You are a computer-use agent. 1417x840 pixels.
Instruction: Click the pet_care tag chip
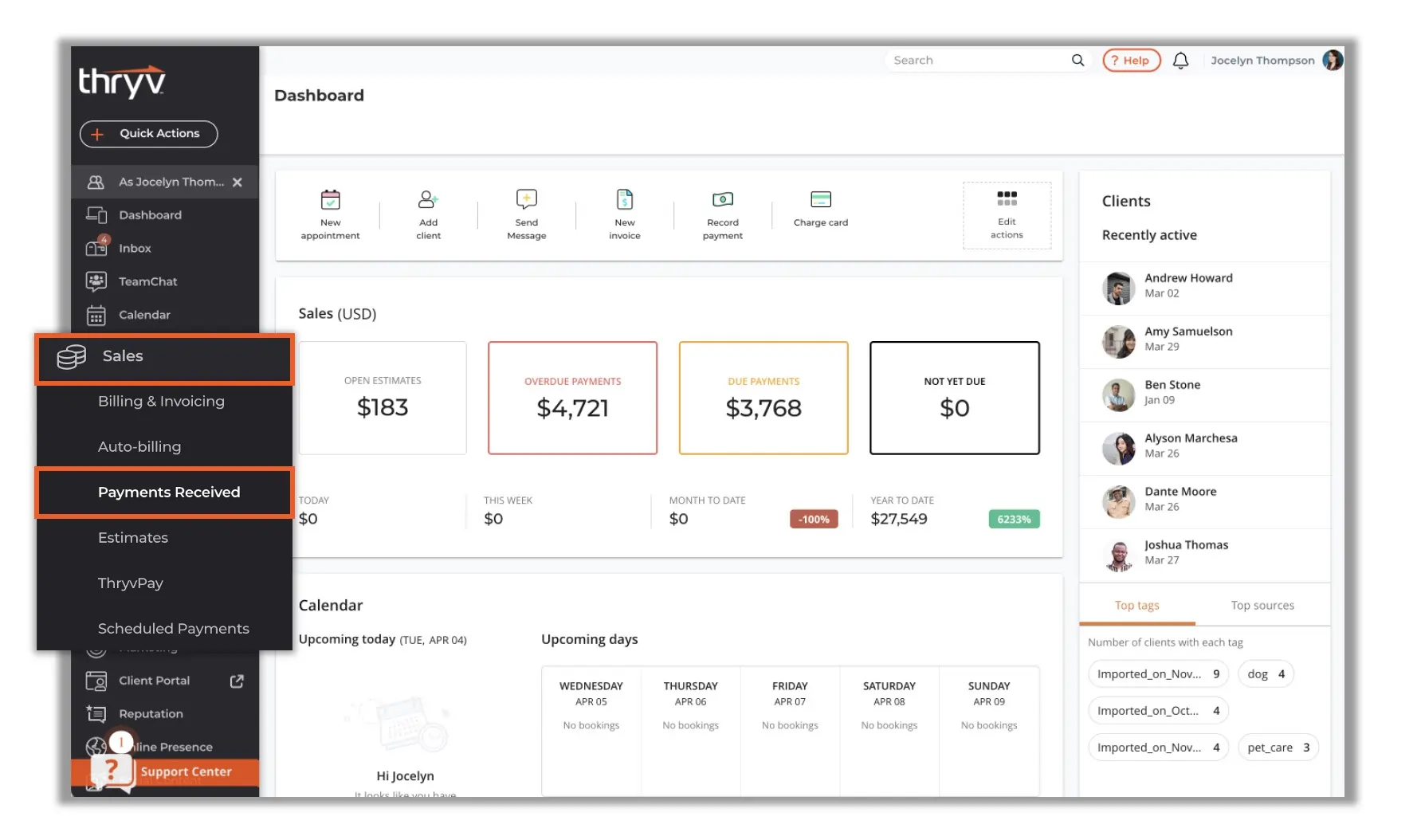1278,748
